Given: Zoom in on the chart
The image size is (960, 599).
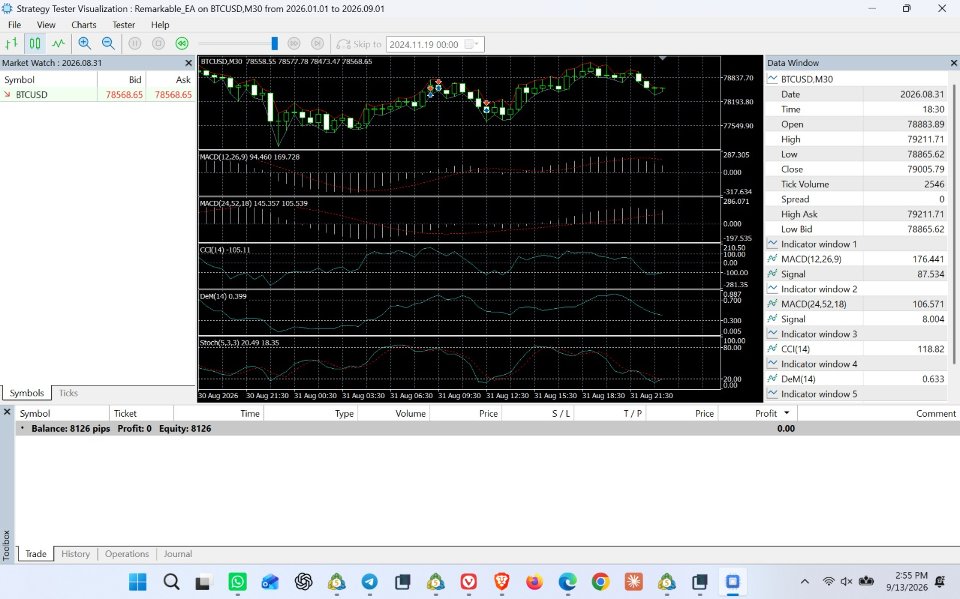Looking at the screenshot, I should pos(84,43).
